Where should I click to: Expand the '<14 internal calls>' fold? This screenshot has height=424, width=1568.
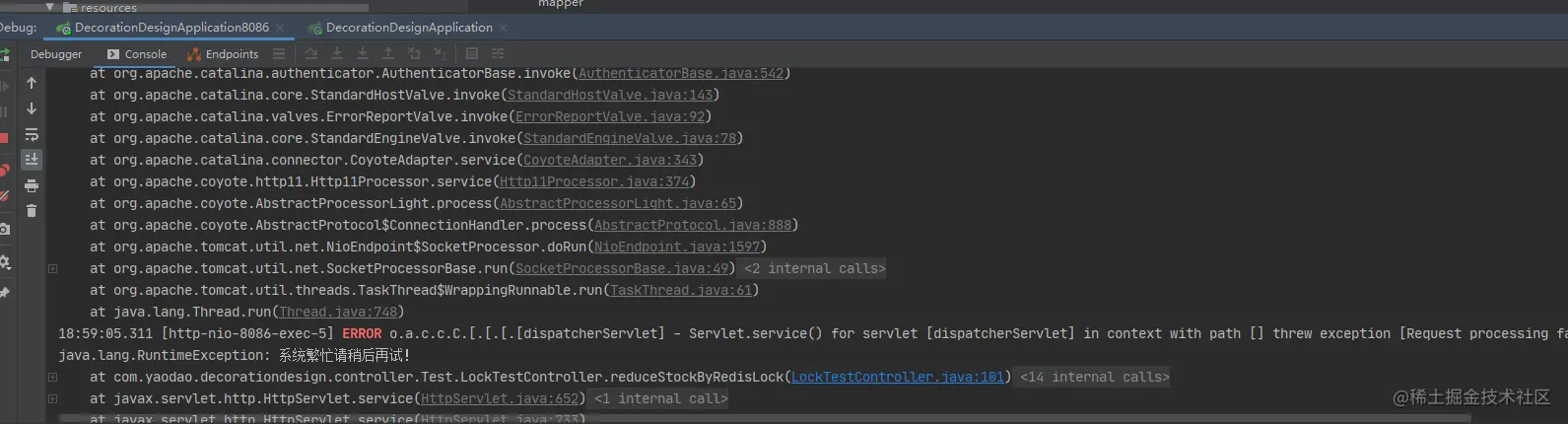[x=1095, y=377]
